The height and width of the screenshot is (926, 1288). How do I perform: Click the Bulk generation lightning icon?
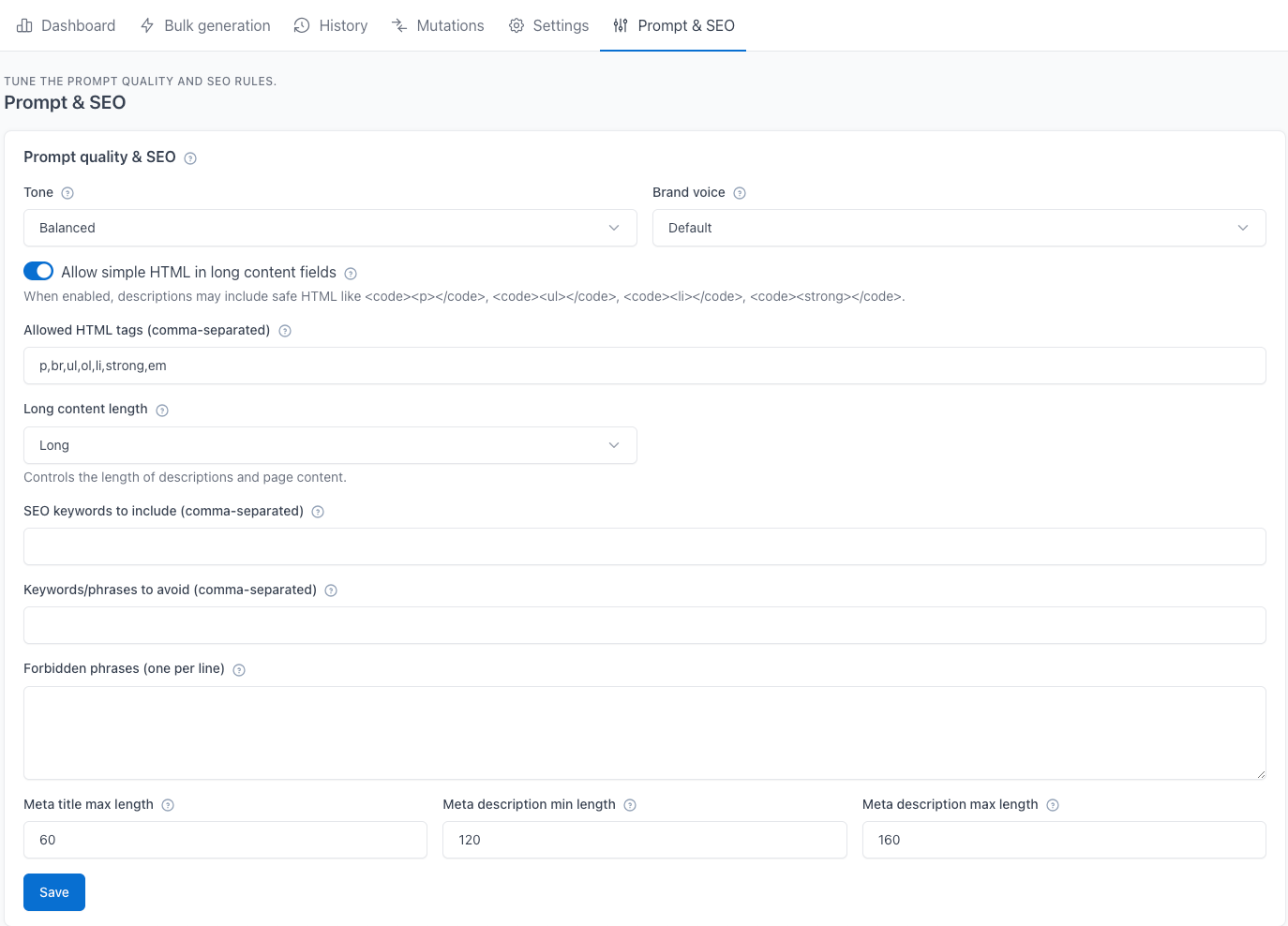point(147,25)
